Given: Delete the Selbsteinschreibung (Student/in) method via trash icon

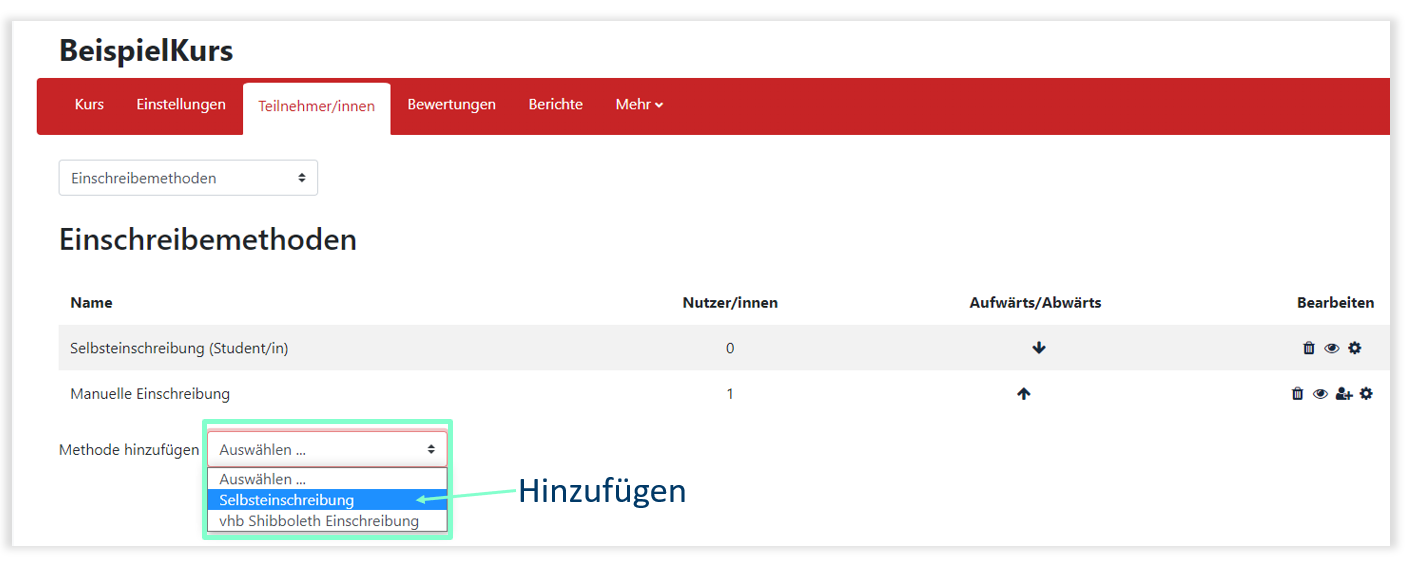Looking at the screenshot, I should point(1309,348).
